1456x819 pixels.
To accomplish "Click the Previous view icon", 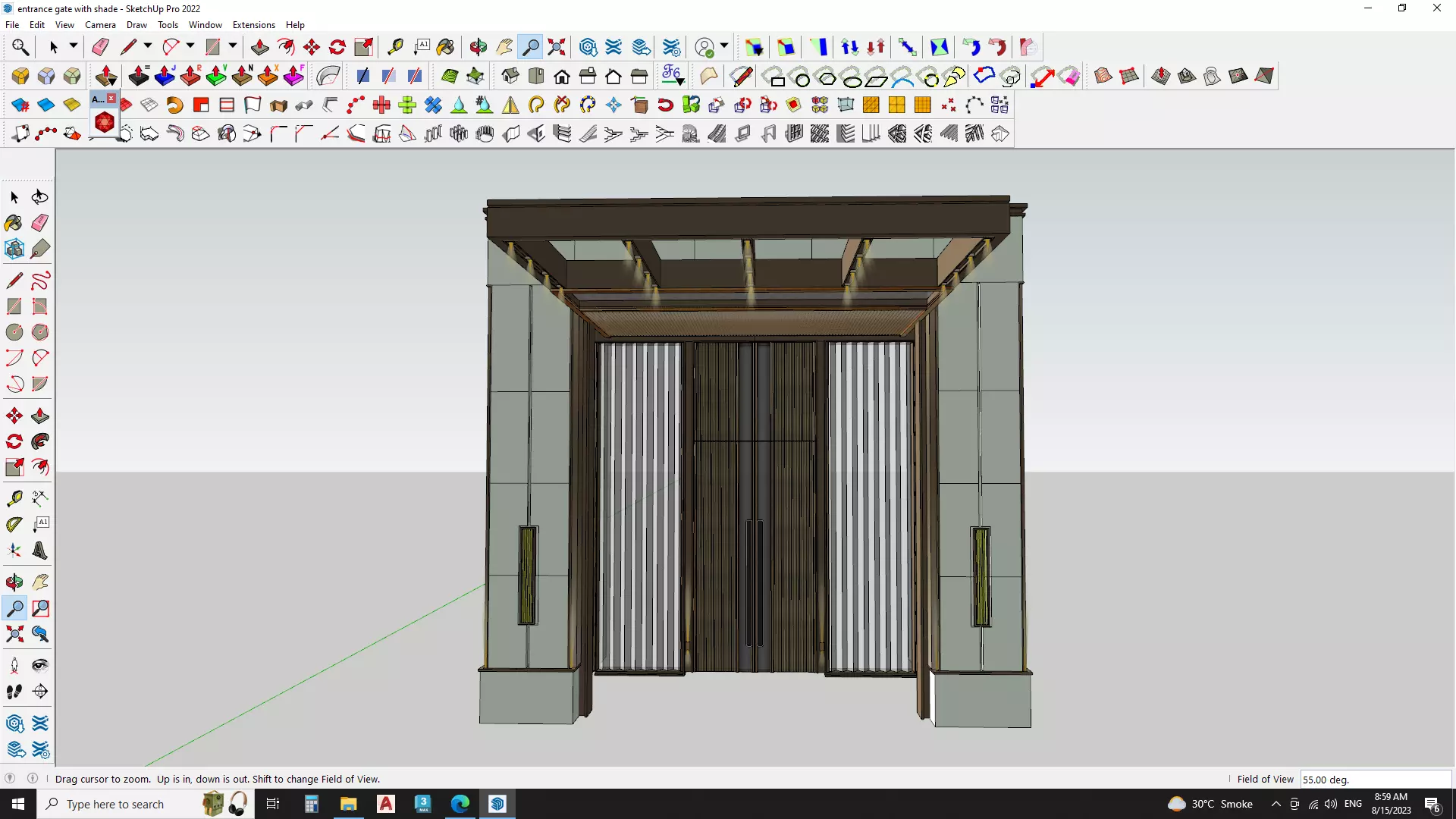I will point(40,634).
